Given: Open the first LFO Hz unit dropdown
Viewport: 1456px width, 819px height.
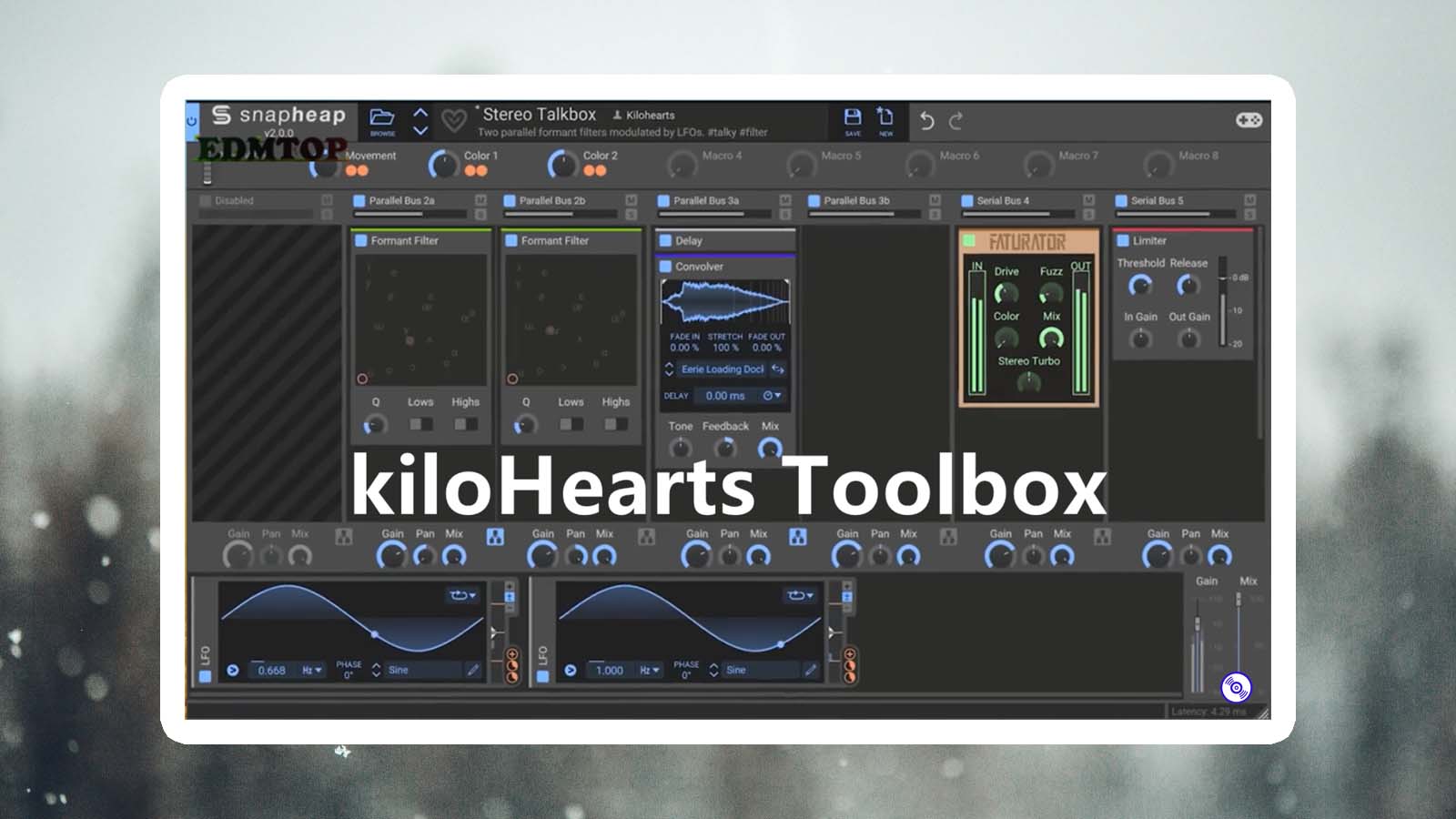Looking at the screenshot, I should pyautogui.click(x=312, y=670).
